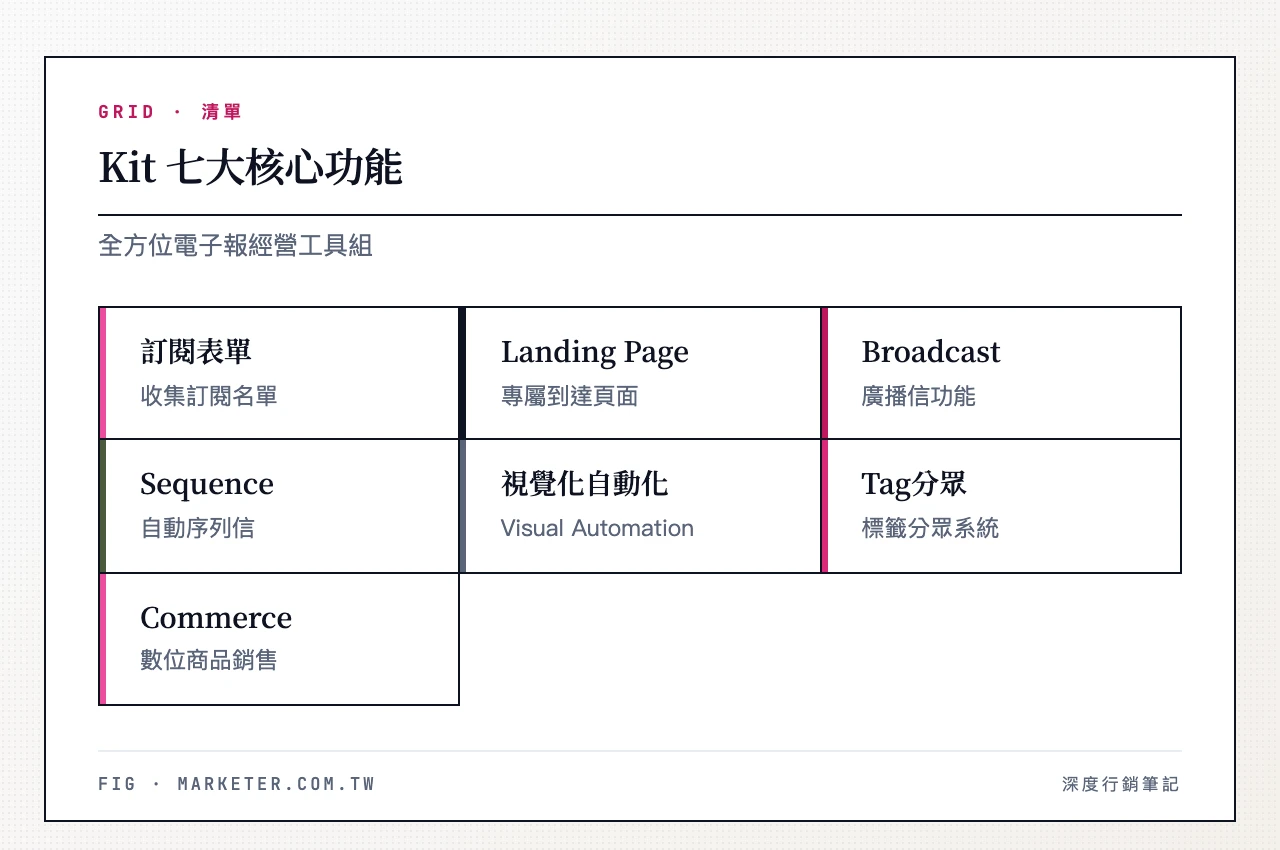1280x850 pixels.
Task: Select the 'Landing Page' card heading
Action: 595,352
